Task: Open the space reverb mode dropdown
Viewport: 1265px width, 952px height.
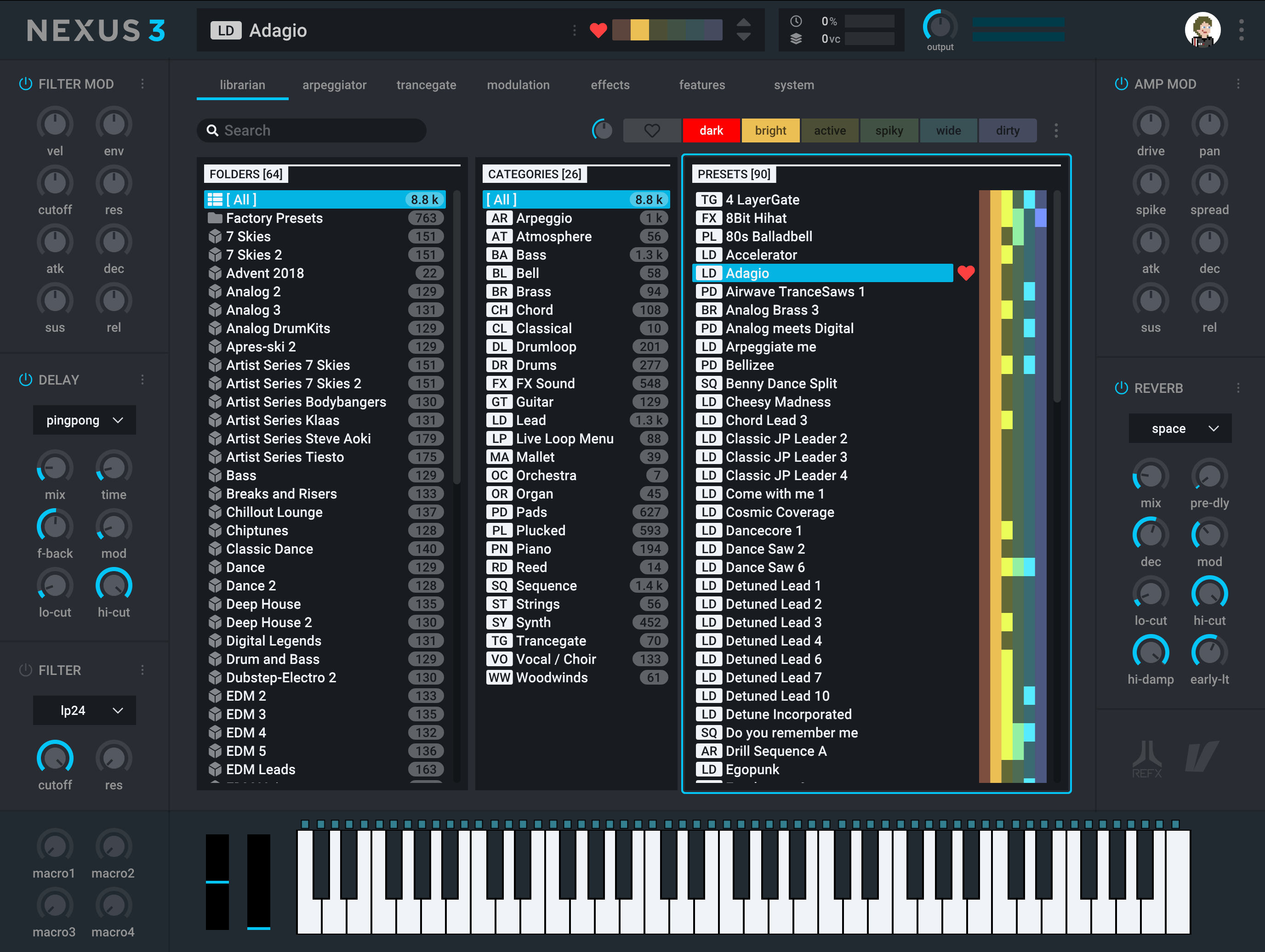Action: [x=1180, y=428]
